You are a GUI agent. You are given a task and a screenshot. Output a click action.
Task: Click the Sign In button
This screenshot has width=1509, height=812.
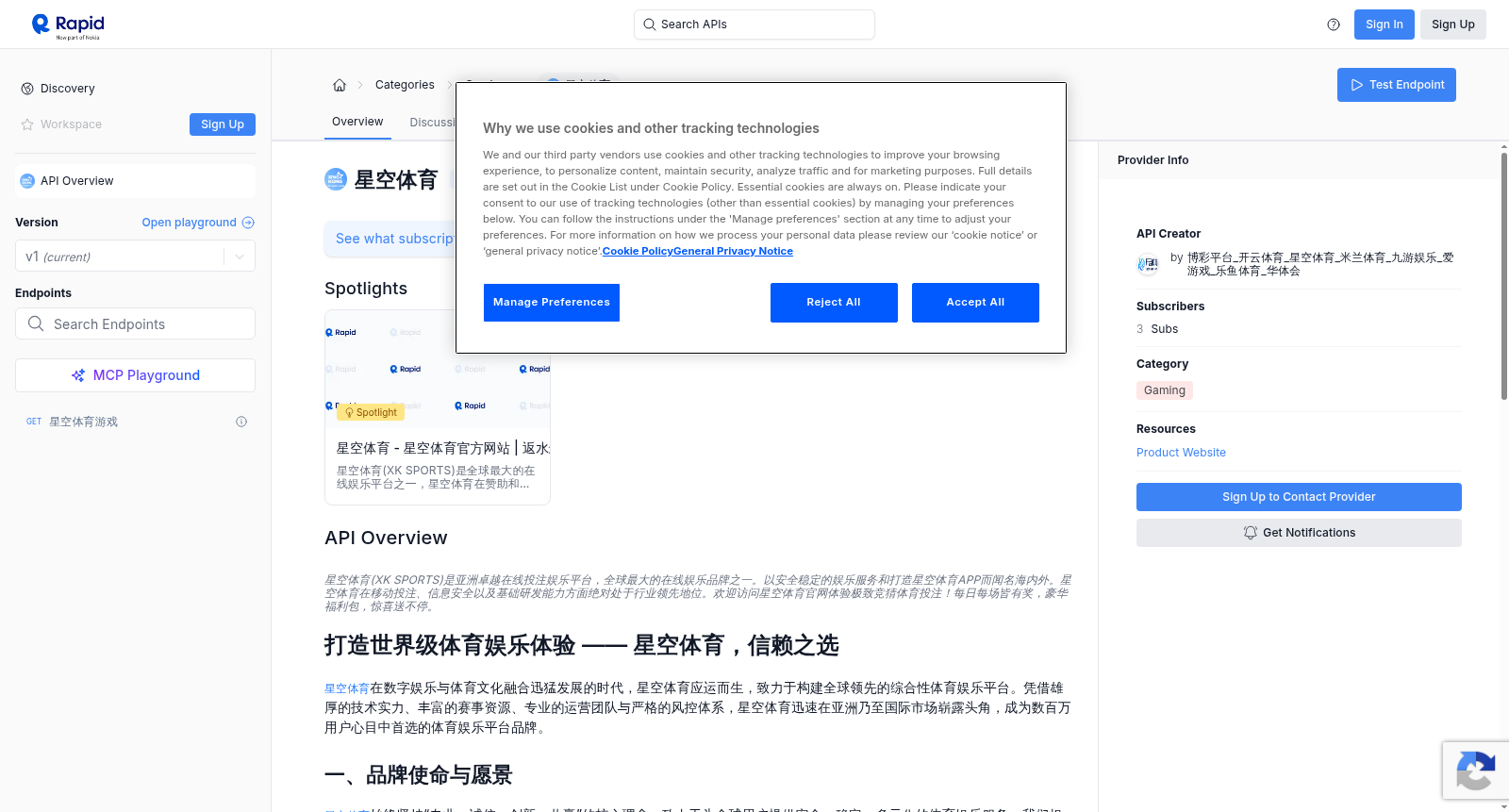1384,25
